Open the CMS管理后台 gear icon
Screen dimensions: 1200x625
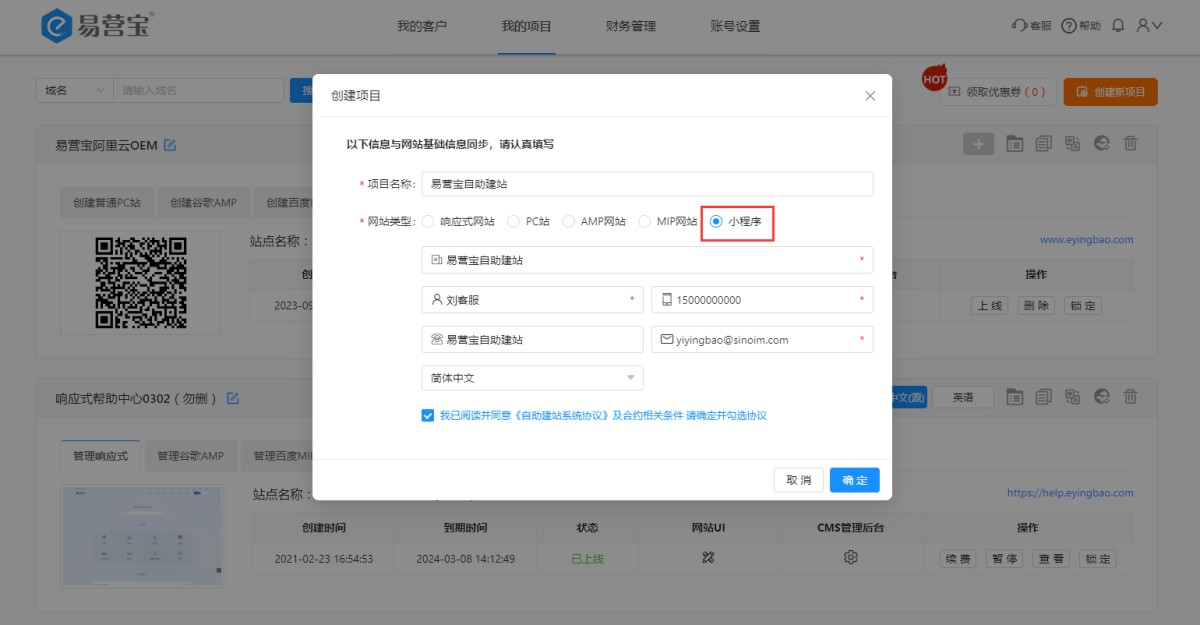point(850,558)
